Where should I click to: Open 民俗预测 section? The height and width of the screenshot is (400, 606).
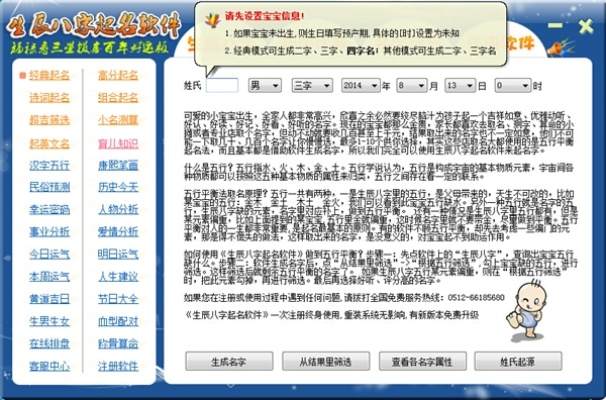[49, 187]
